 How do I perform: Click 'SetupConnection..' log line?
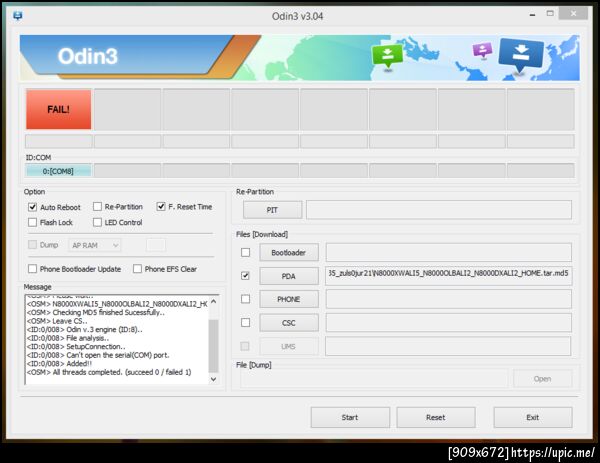pos(76,347)
